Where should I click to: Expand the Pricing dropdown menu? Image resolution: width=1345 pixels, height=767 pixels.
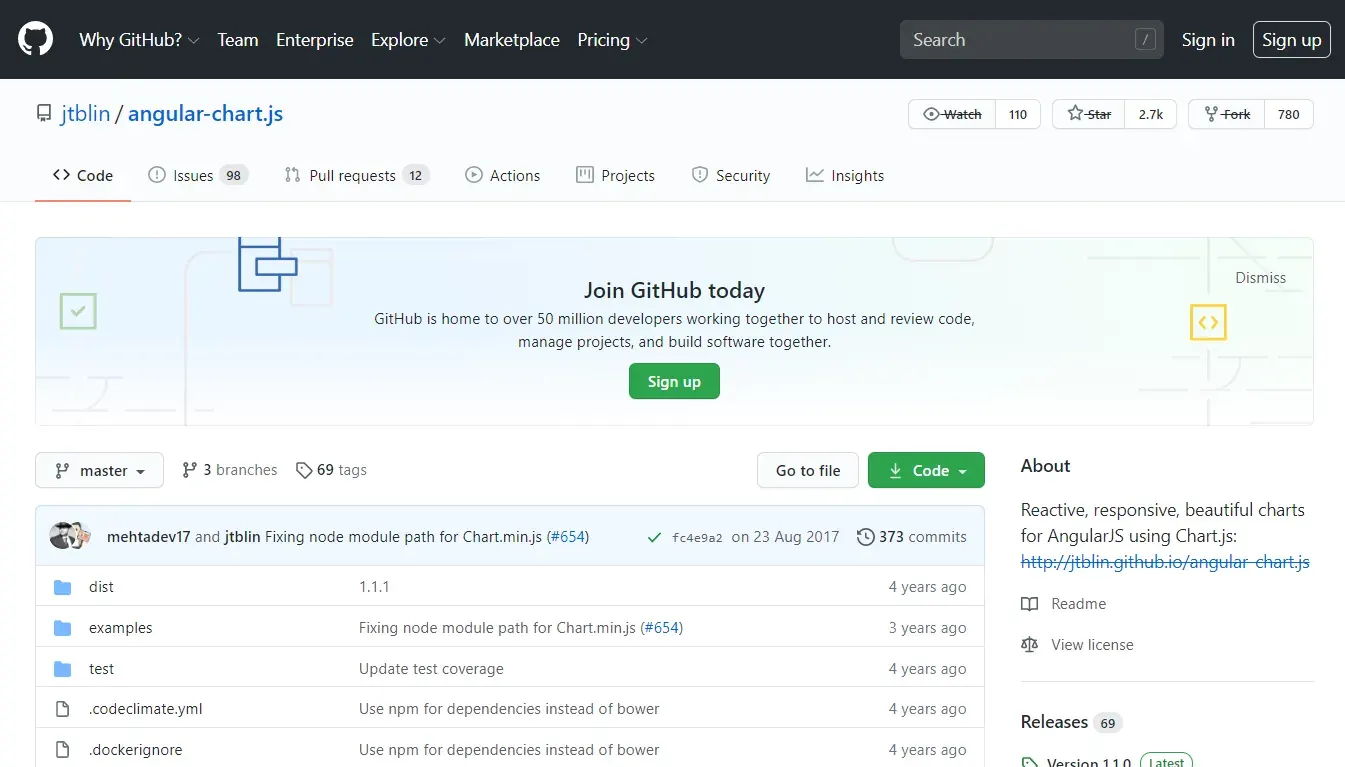tap(612, 40)
